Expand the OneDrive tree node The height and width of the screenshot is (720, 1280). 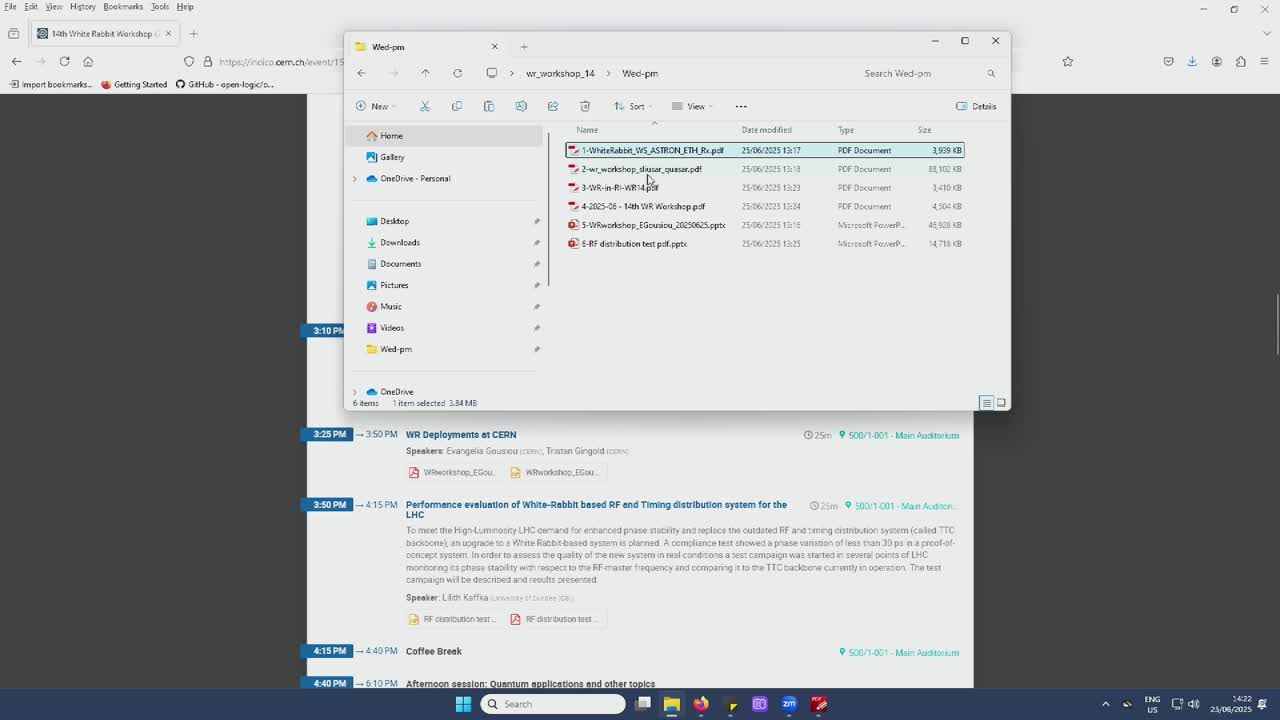pos(354,392)
